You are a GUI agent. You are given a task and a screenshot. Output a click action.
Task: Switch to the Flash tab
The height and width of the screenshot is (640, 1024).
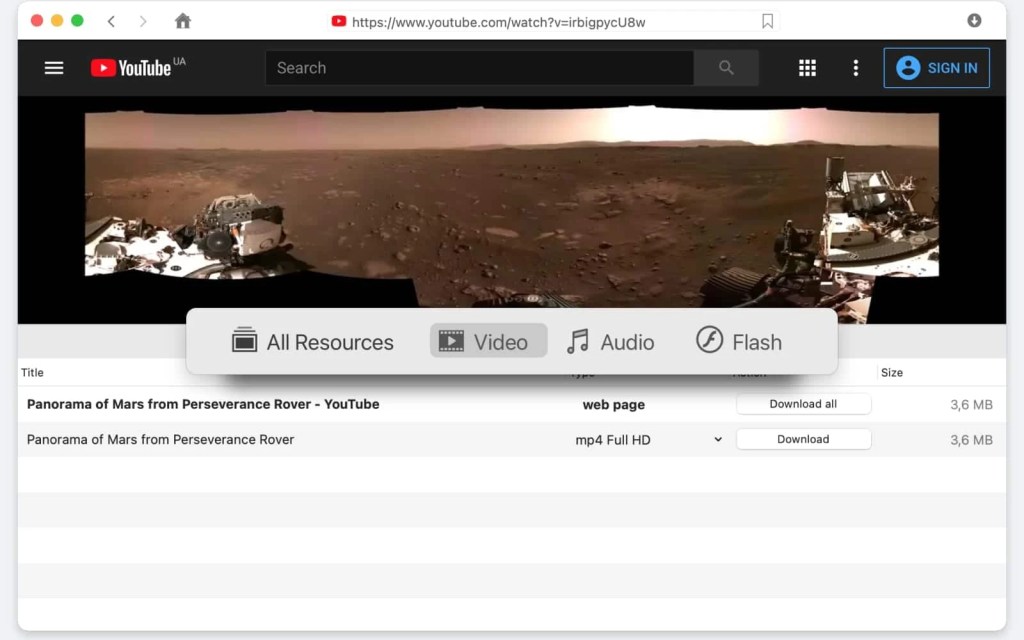pos(739,342)
